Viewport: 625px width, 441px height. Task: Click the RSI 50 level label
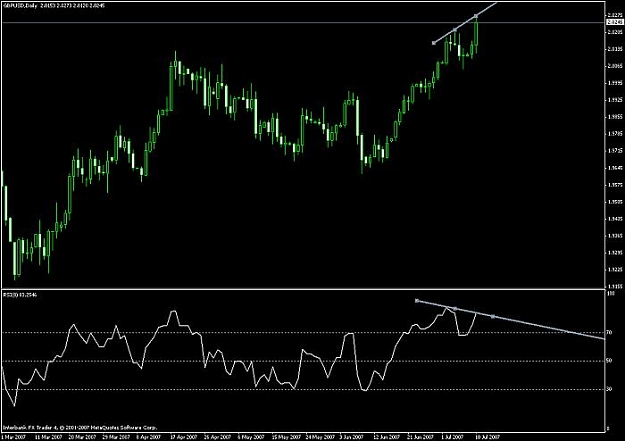click(x=609, y=360)
